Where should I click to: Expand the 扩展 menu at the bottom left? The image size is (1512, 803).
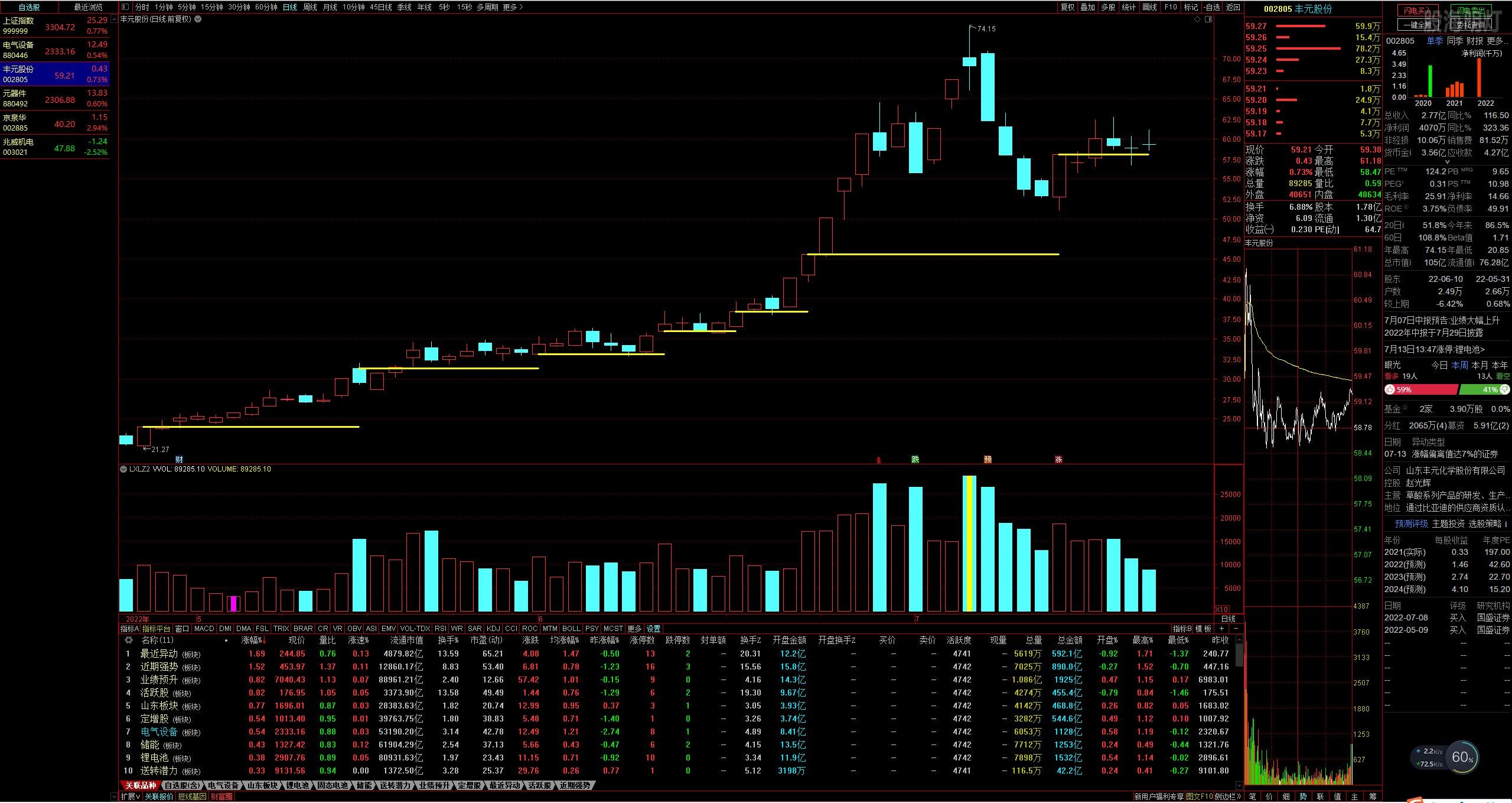(x=131, y=797)
